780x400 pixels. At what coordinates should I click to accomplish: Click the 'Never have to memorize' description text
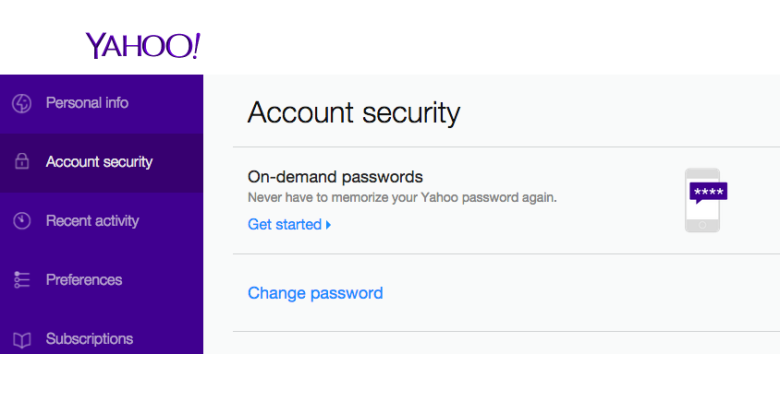[401, 197]
